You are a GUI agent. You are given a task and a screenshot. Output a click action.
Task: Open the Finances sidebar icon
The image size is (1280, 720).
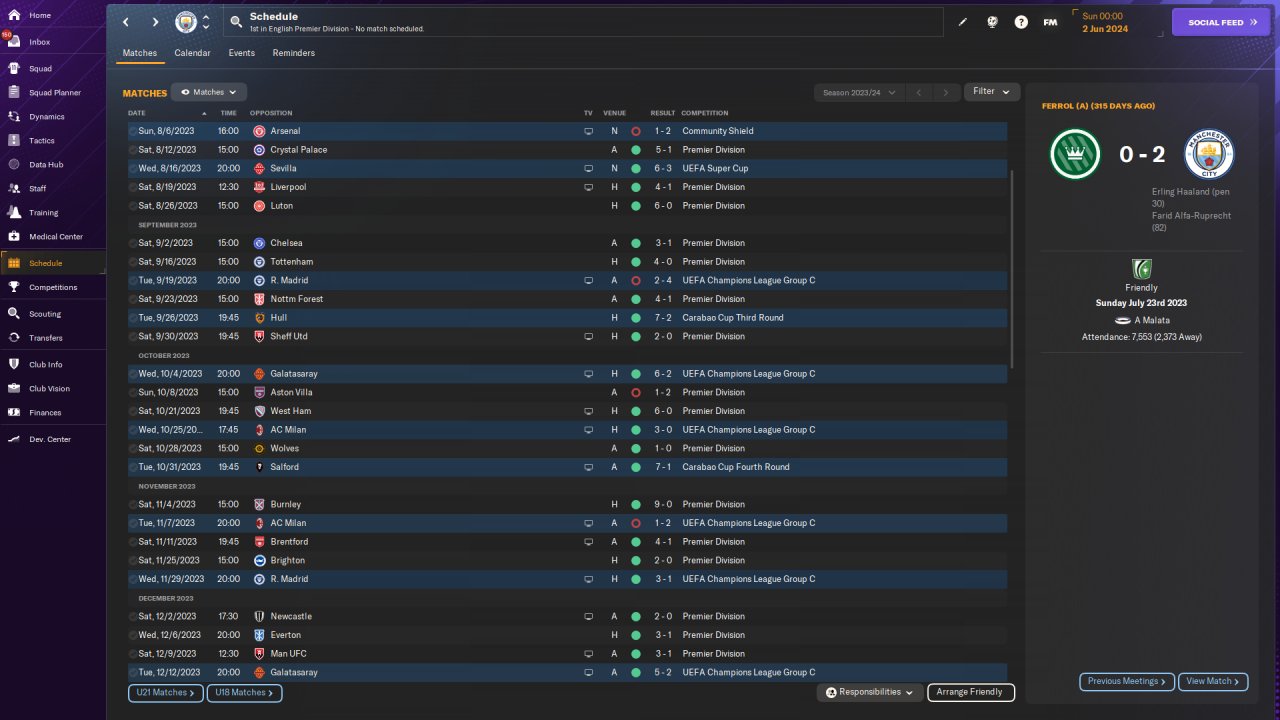pos(15,412)
